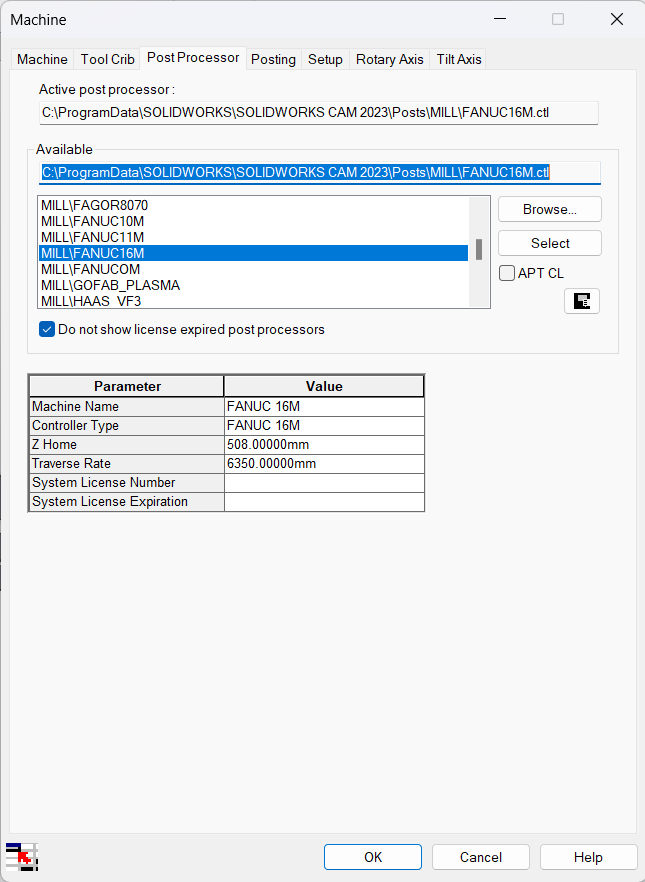The image size is (645, 882).
Task: Click the Machine Name value FANUC 16M
Action: [324, 406]
